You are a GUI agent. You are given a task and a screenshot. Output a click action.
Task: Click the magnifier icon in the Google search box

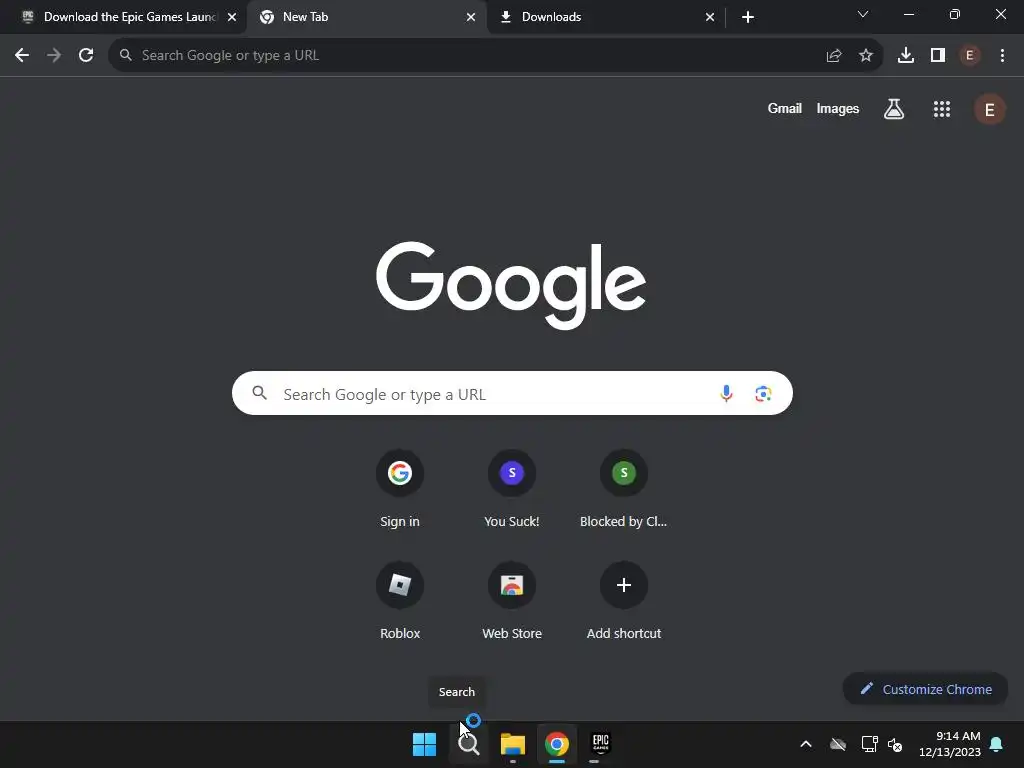coord(260,393)
